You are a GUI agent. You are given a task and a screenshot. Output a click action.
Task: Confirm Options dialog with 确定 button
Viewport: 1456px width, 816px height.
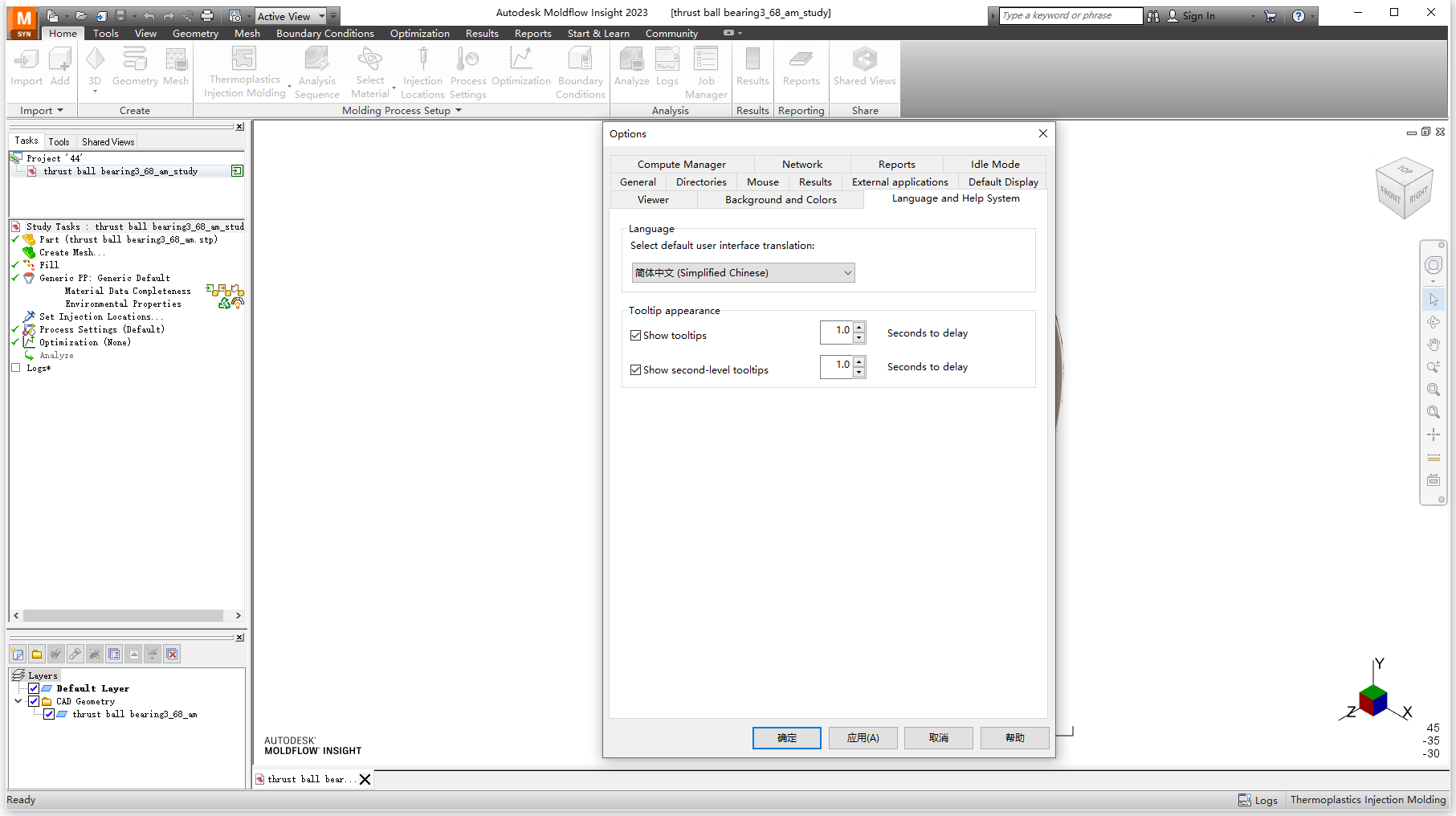[x=787, y=738]
